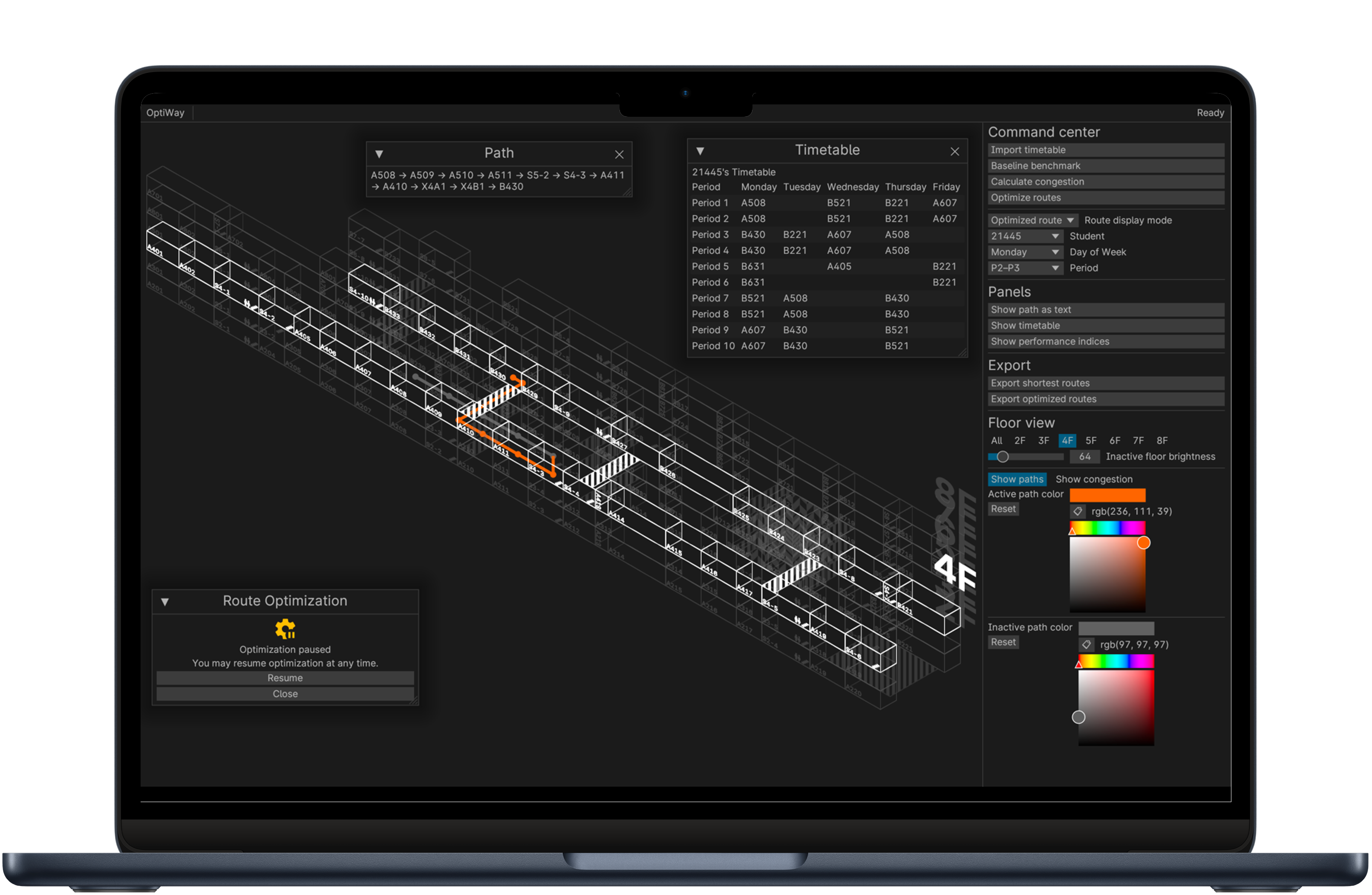Close the Timetable panel
Image resolution: width=1372 pixels, height=895 pixels.
click(x=954, y=151)
